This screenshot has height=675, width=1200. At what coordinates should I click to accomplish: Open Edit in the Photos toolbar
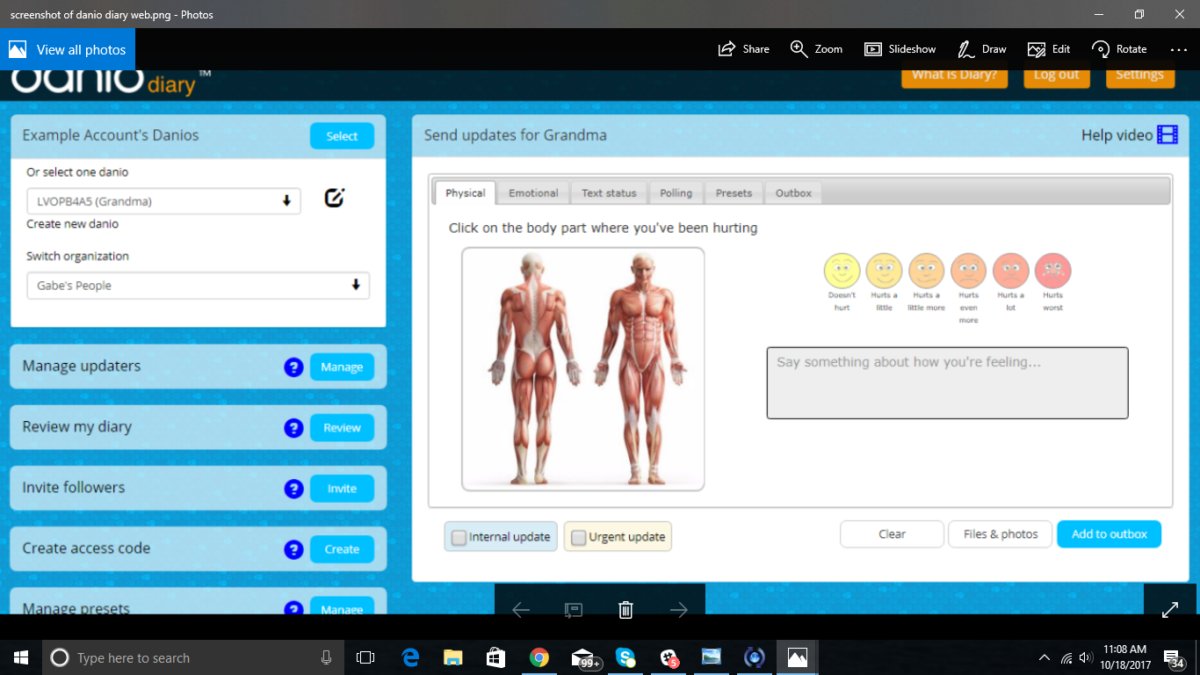point(1048,49)
